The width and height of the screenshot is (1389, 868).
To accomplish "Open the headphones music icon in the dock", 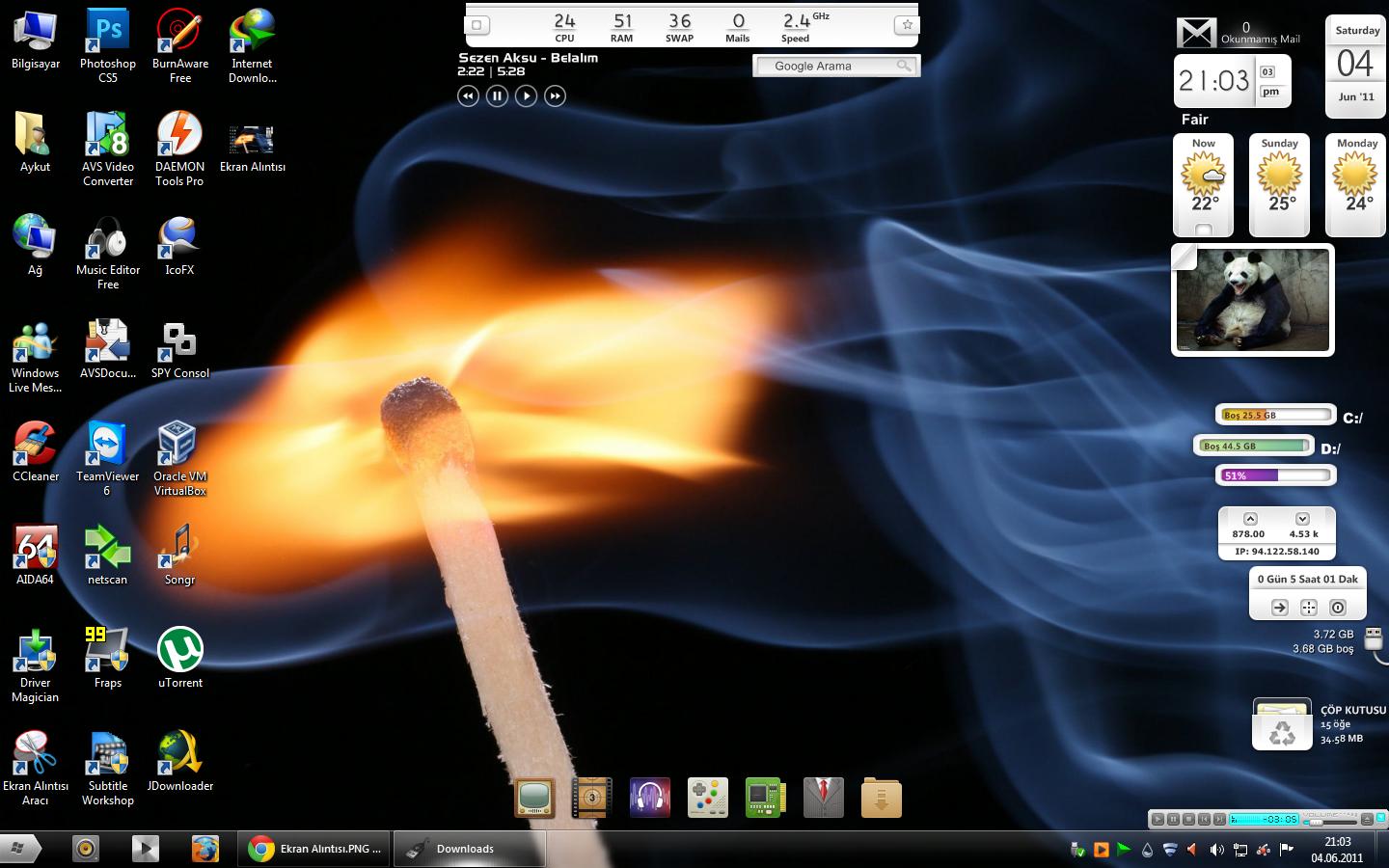I will (650, 798).
